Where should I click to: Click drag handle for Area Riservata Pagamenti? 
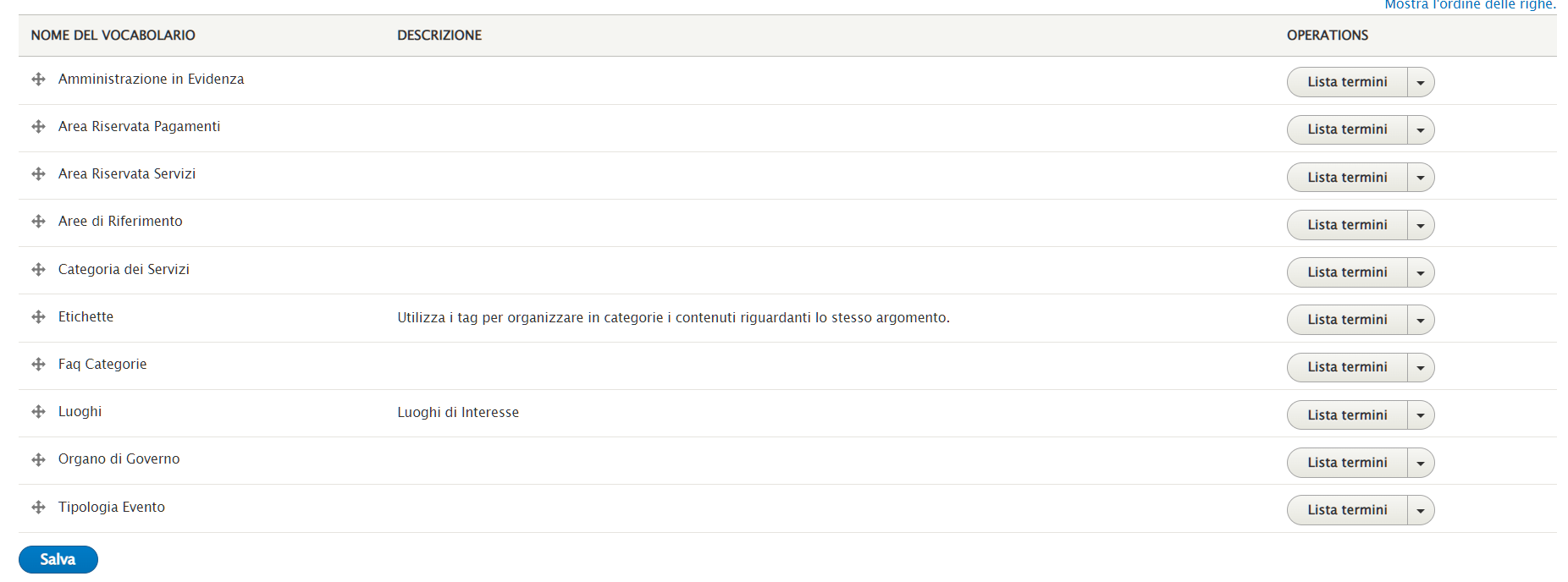[38, 126]
